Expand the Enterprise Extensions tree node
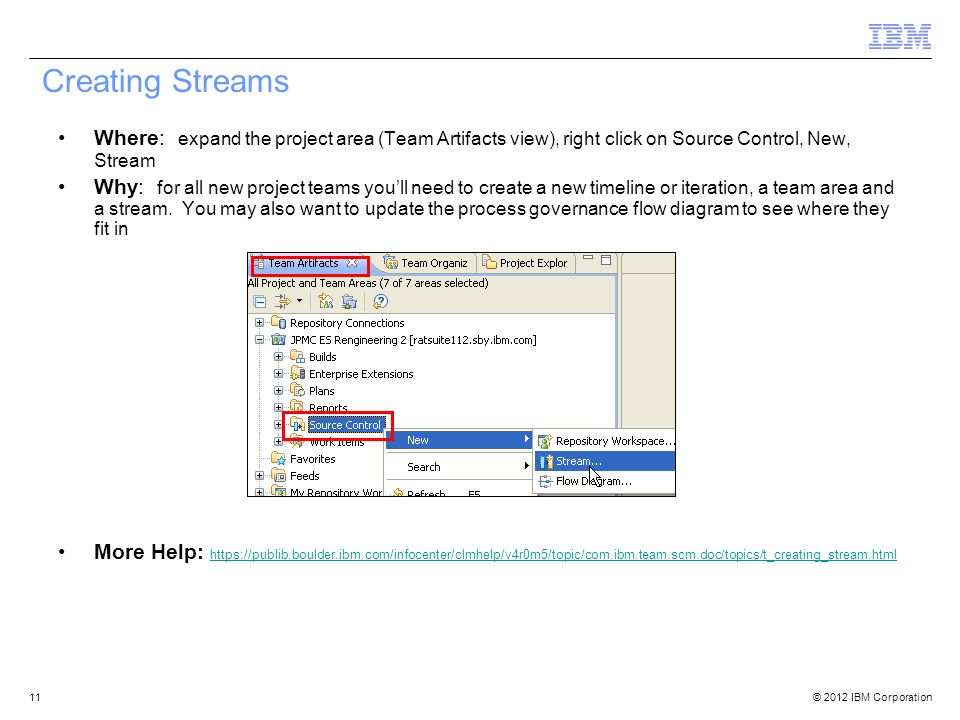This screenshot has height=720, width=960. click(x=279, y=373)
